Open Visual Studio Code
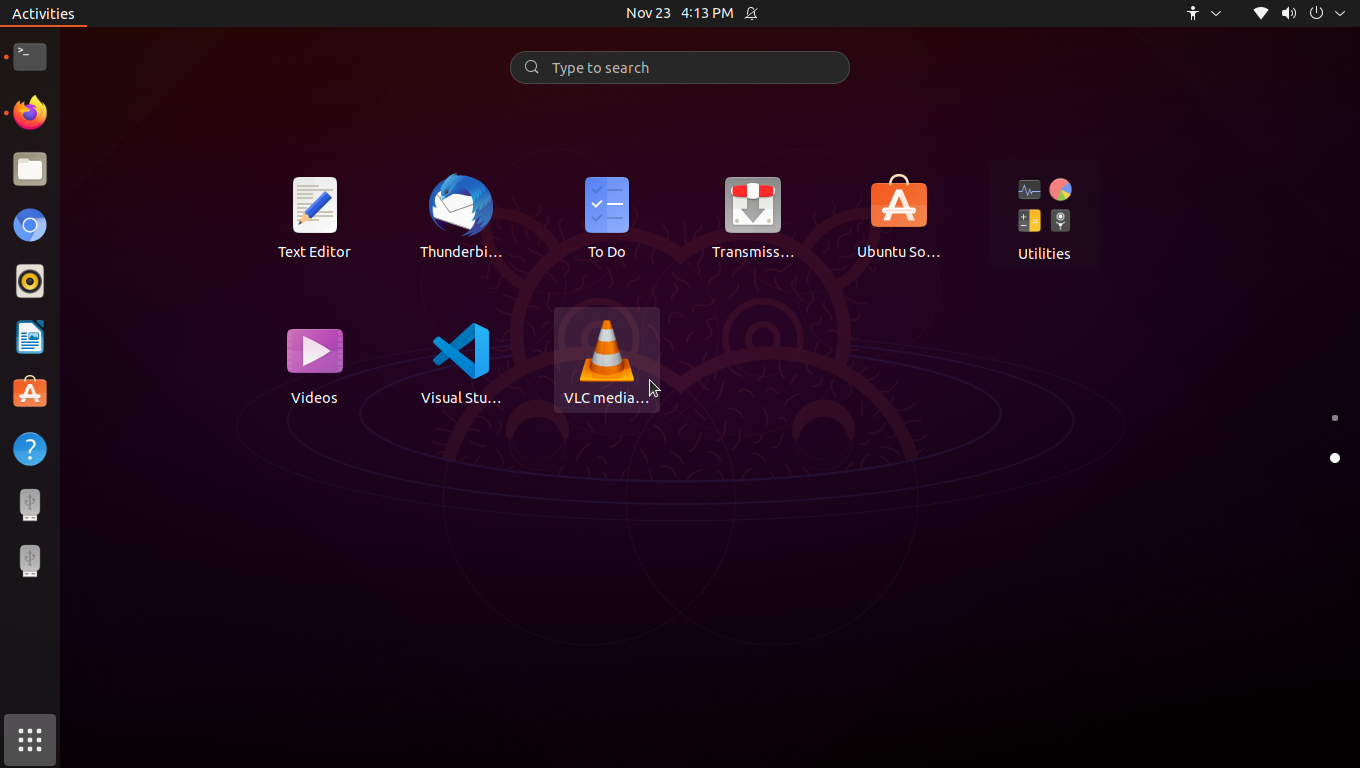This screenshot has width=1360, height=768. [460, 351]
